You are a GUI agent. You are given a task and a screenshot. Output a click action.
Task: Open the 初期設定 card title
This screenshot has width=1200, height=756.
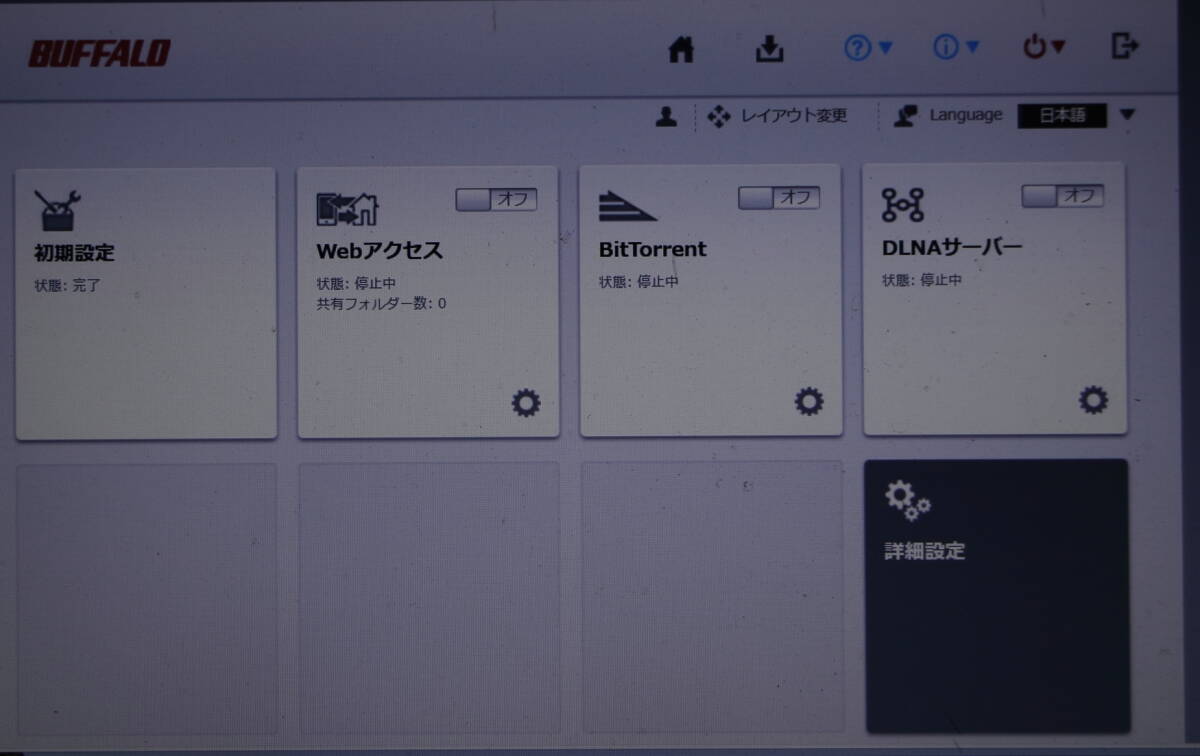coord(74,253)
